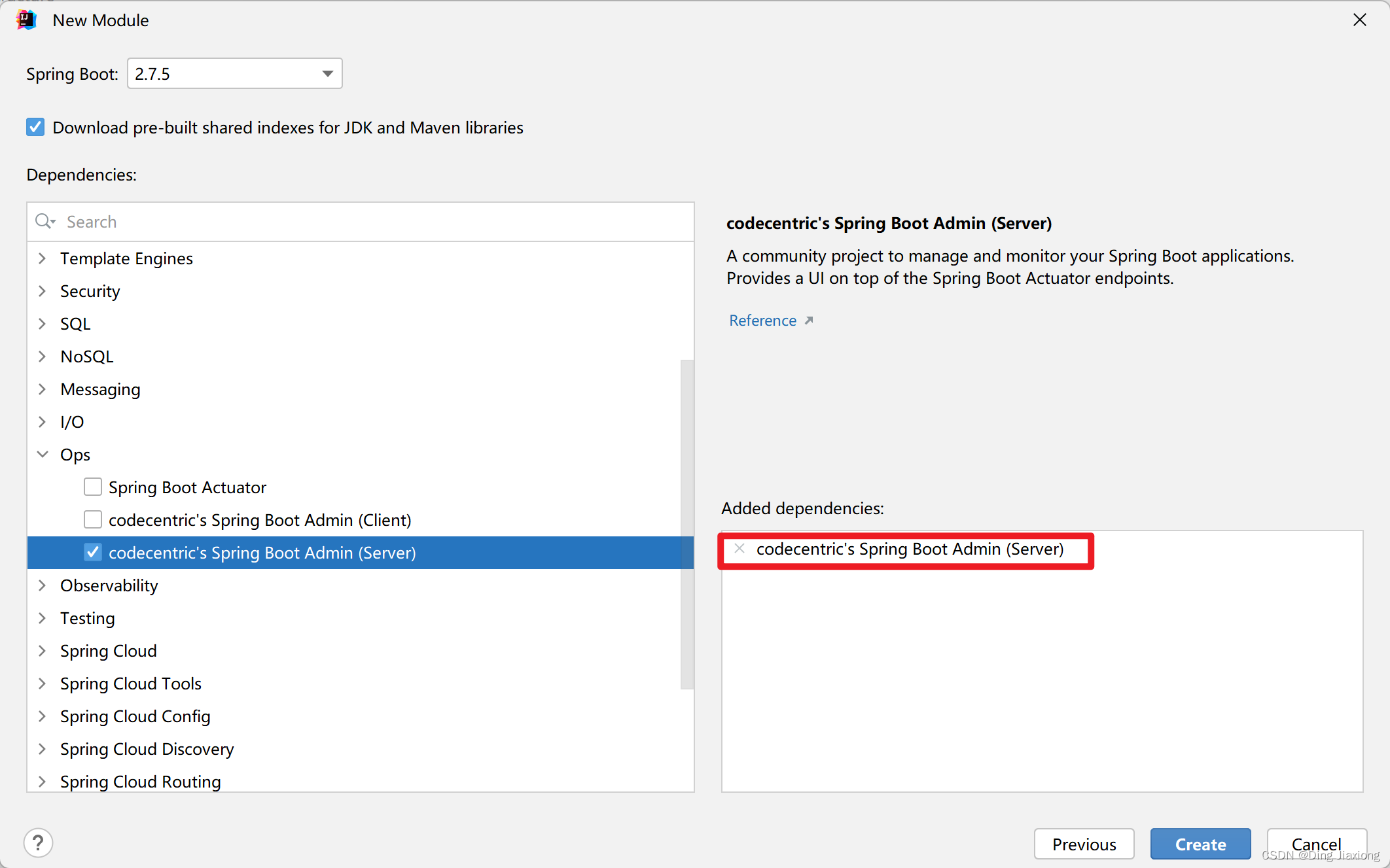
Task: Expand the Spring Cloud Routing category
Action: point(43,782)
